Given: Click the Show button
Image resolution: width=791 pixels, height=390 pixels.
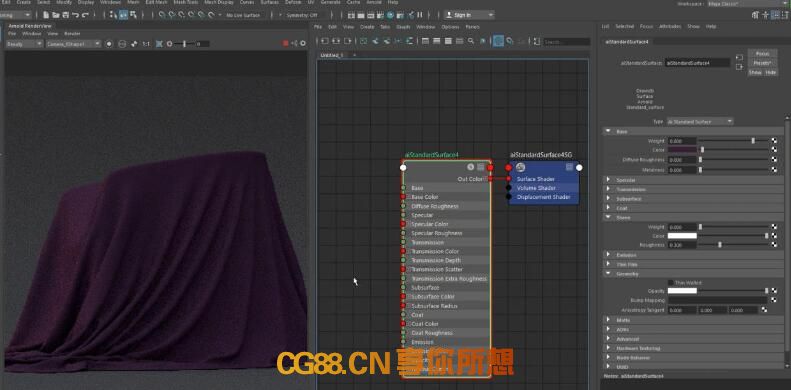Looking at the screenshot, I should click(755, 73).
